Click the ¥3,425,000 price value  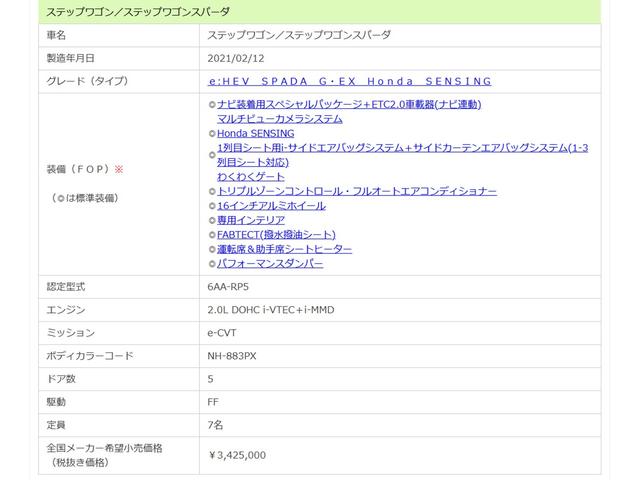237,454
